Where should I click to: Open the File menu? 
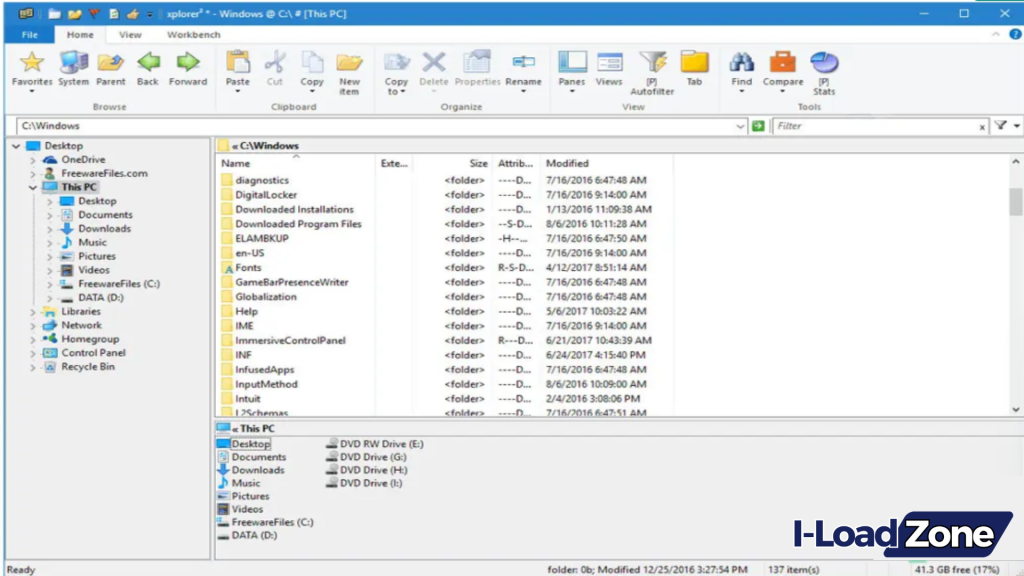point(30,34)
